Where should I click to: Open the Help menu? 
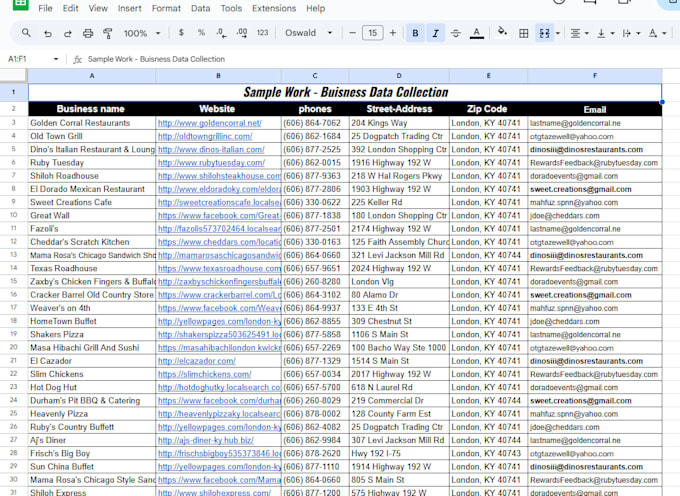coord(315,8)
